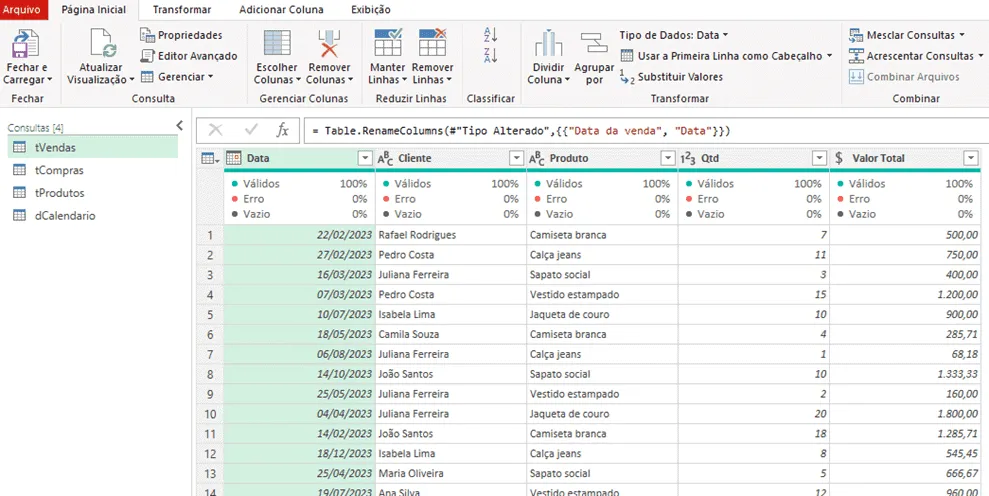The height and width of the screenshot is (496, 989).
Task: Click the value '68,18'
Action: (x=966, y=354)
